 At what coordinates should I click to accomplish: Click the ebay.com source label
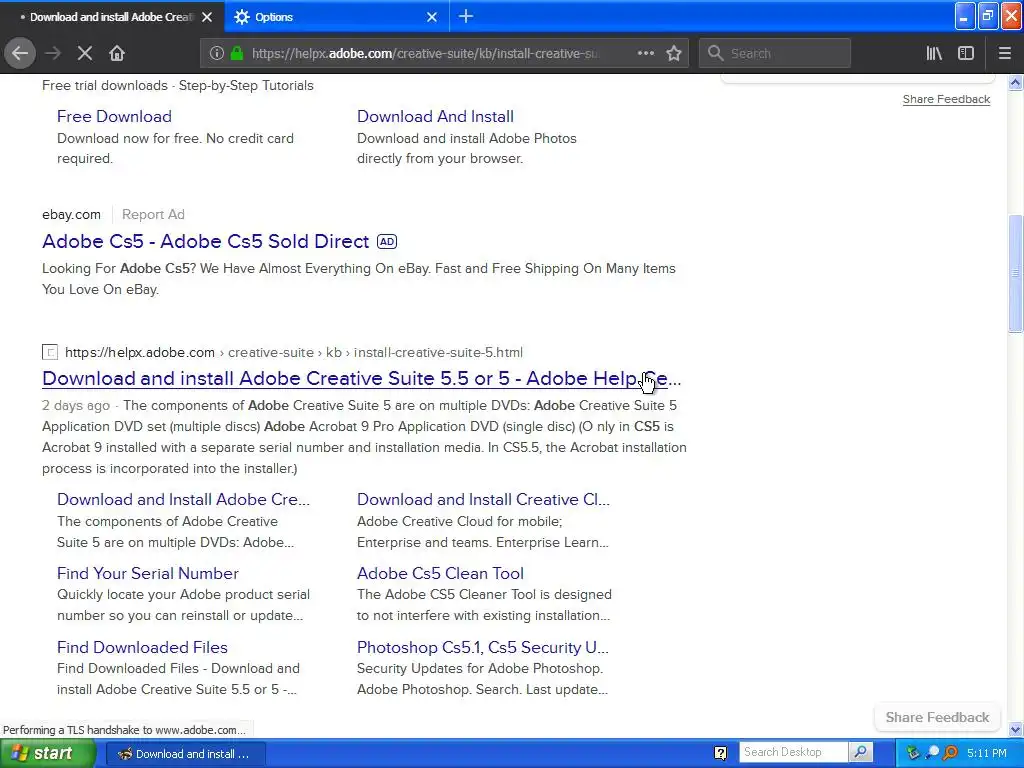coord(71,215)
